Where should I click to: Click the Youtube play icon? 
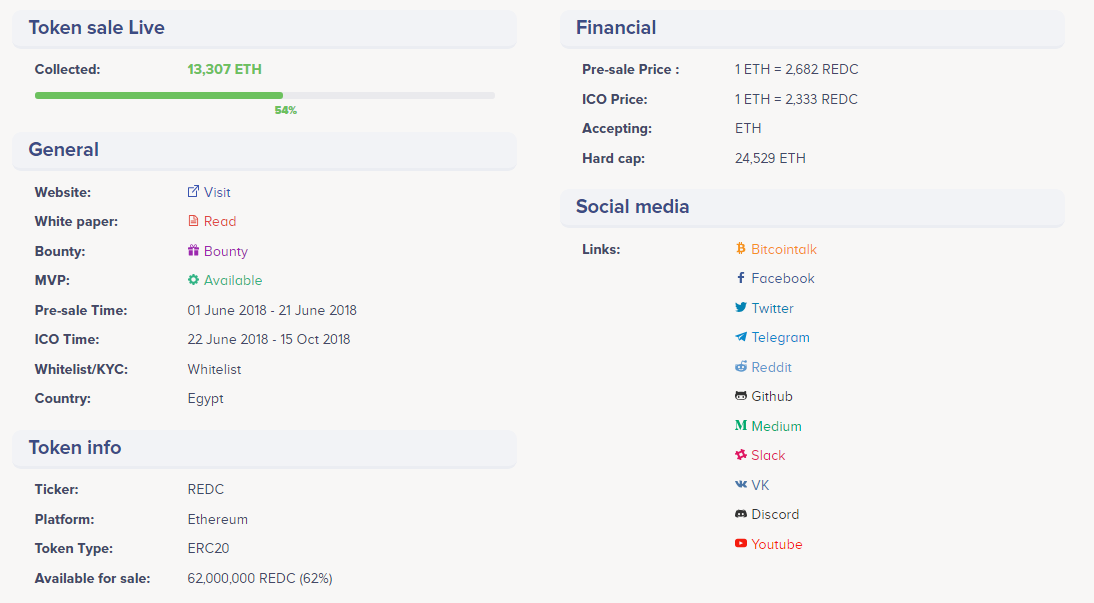click(x=741, y=543)
